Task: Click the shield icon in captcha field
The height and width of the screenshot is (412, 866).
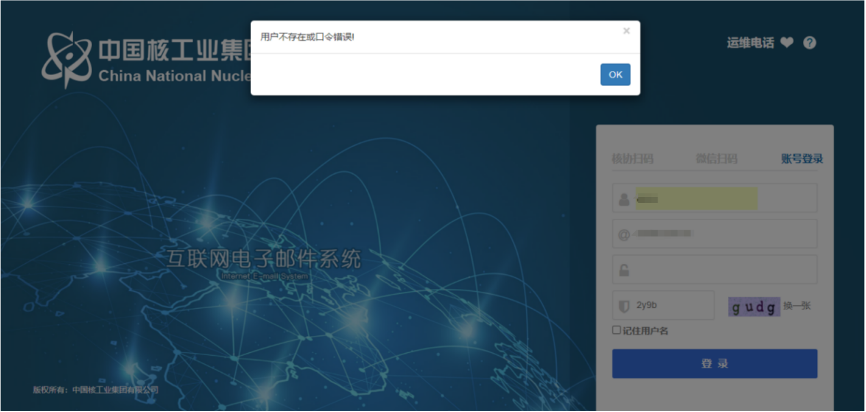Action: click(624, 306)
